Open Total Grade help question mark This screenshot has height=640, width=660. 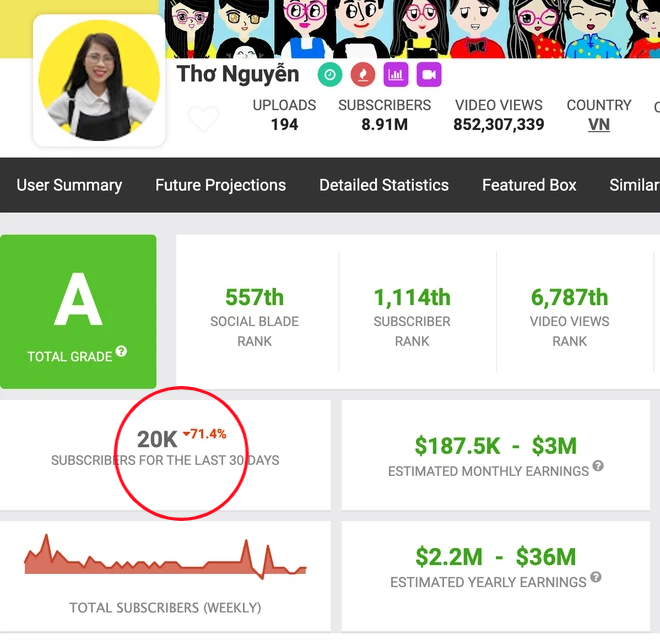(121, 351)
